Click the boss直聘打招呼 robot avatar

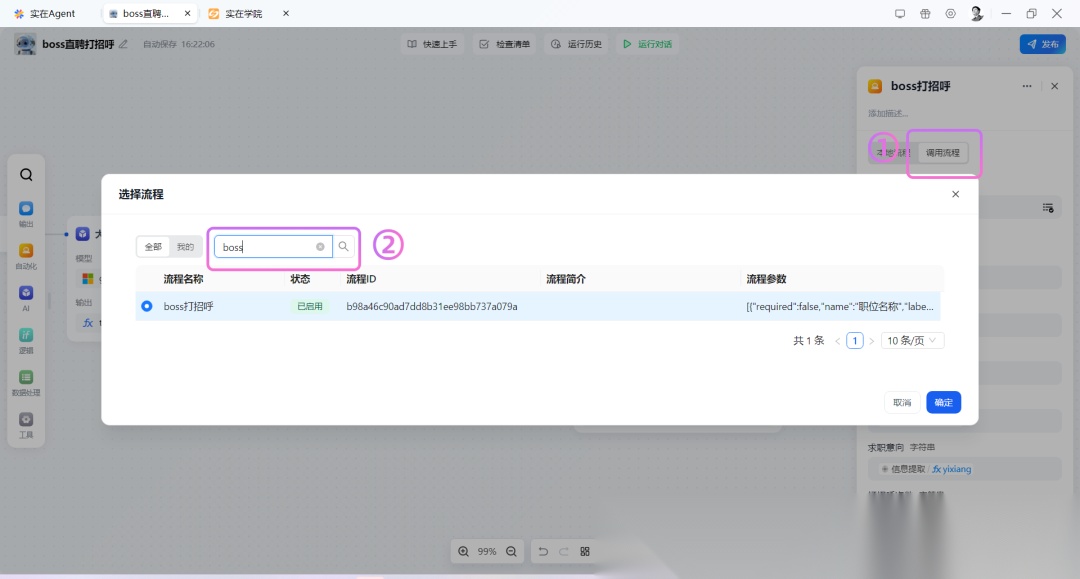coord(25,44)
